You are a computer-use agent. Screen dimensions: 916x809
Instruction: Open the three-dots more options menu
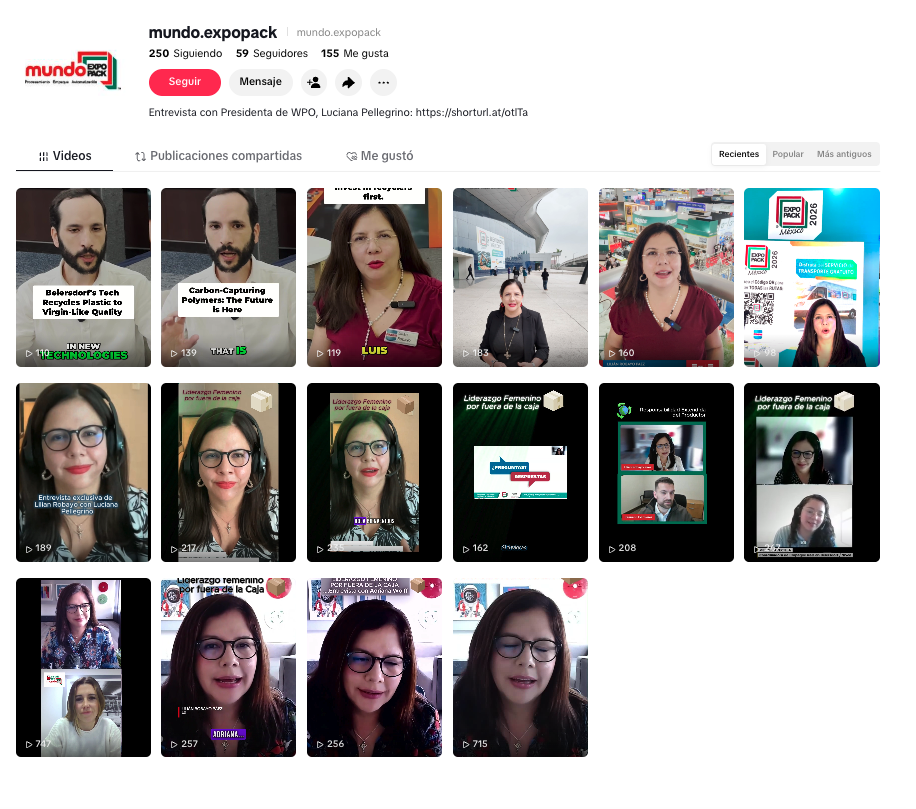click(x=383, y=82)
